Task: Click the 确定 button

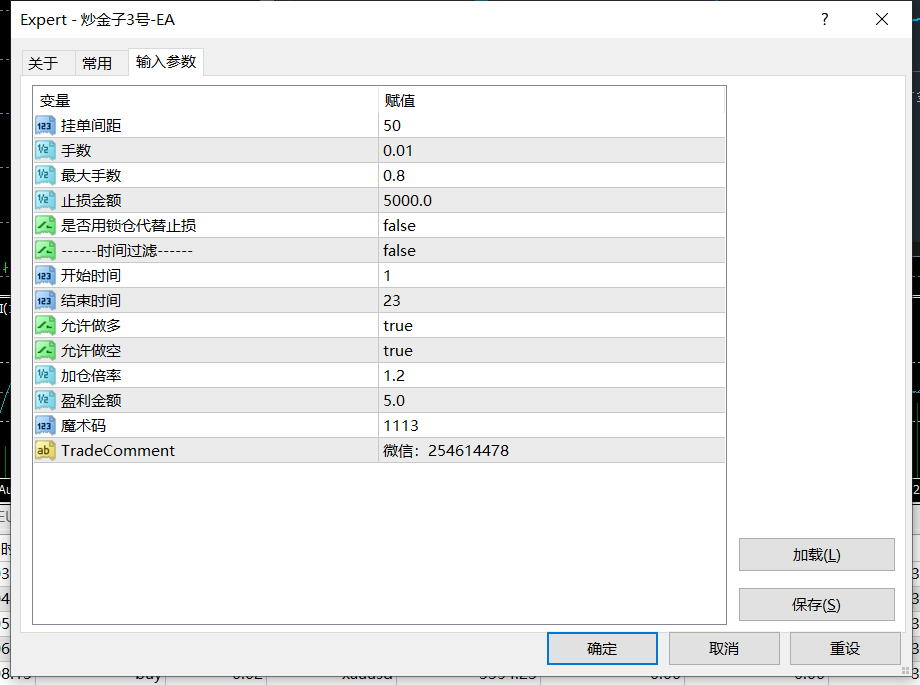Action: [602, 648]
